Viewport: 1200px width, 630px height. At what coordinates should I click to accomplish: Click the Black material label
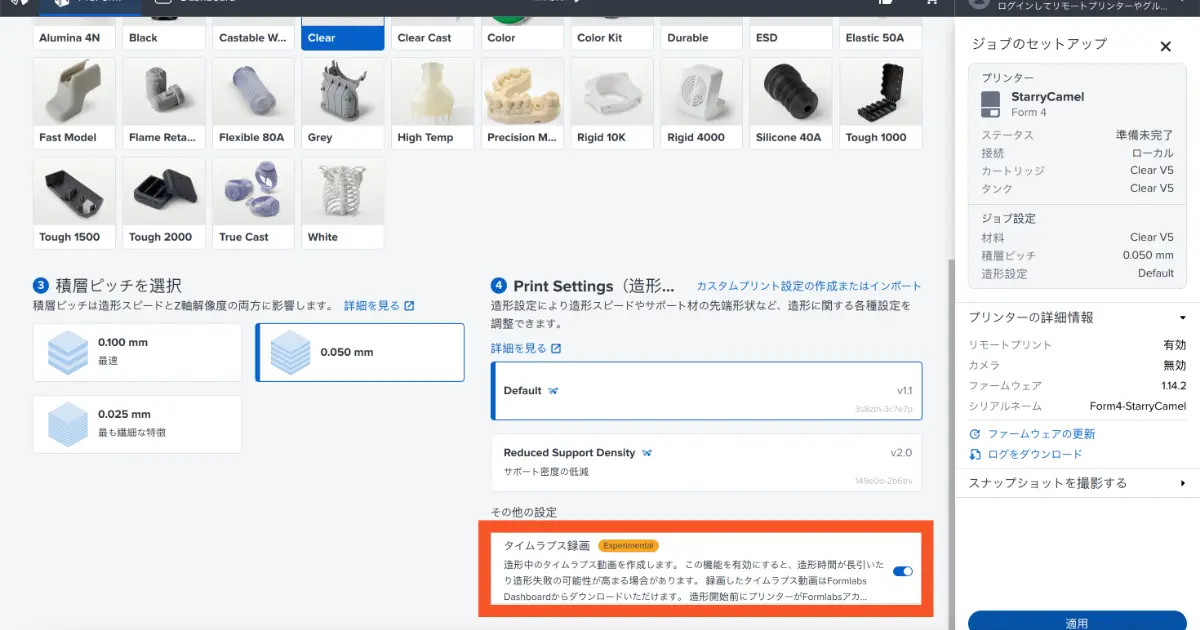tap(143, 38)
